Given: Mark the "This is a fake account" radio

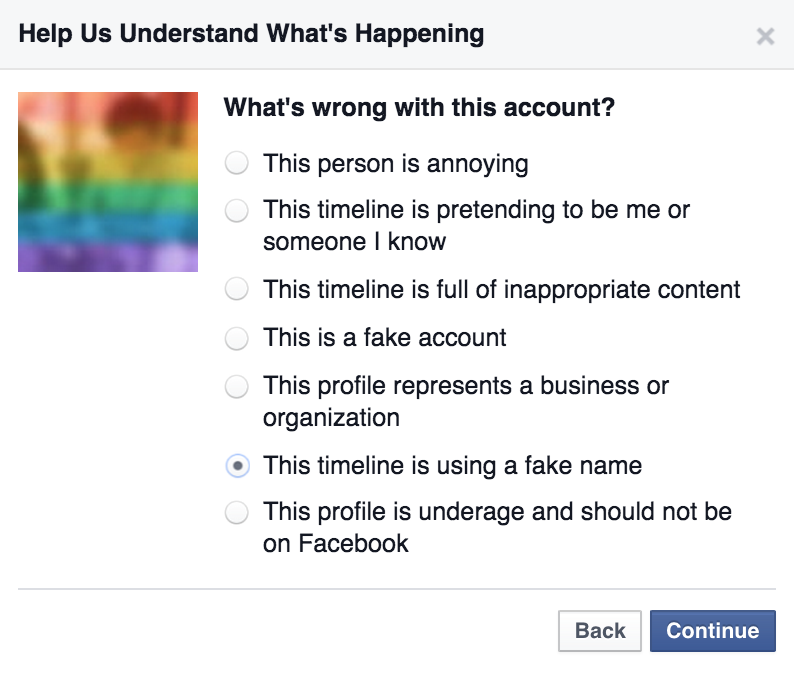Looking at the screenshot, I should tap(237, 338).
